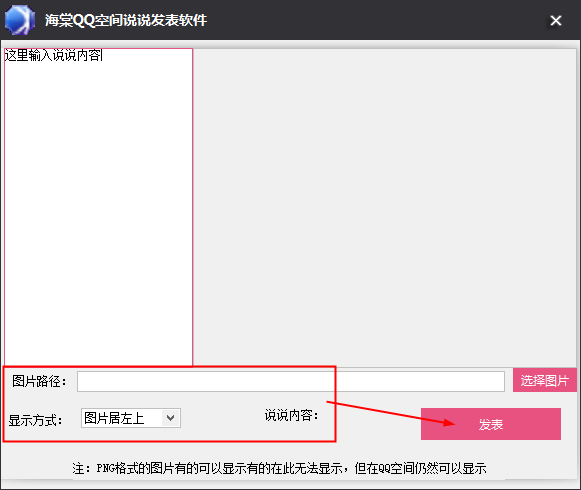This screenshot has height=490, width=581.
Task: Click the window title 海棠QQ空间说说发表软件
Action: [126, 20]
